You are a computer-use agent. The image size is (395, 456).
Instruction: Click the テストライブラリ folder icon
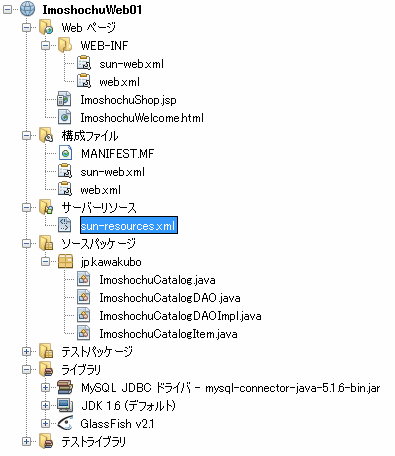46,441
